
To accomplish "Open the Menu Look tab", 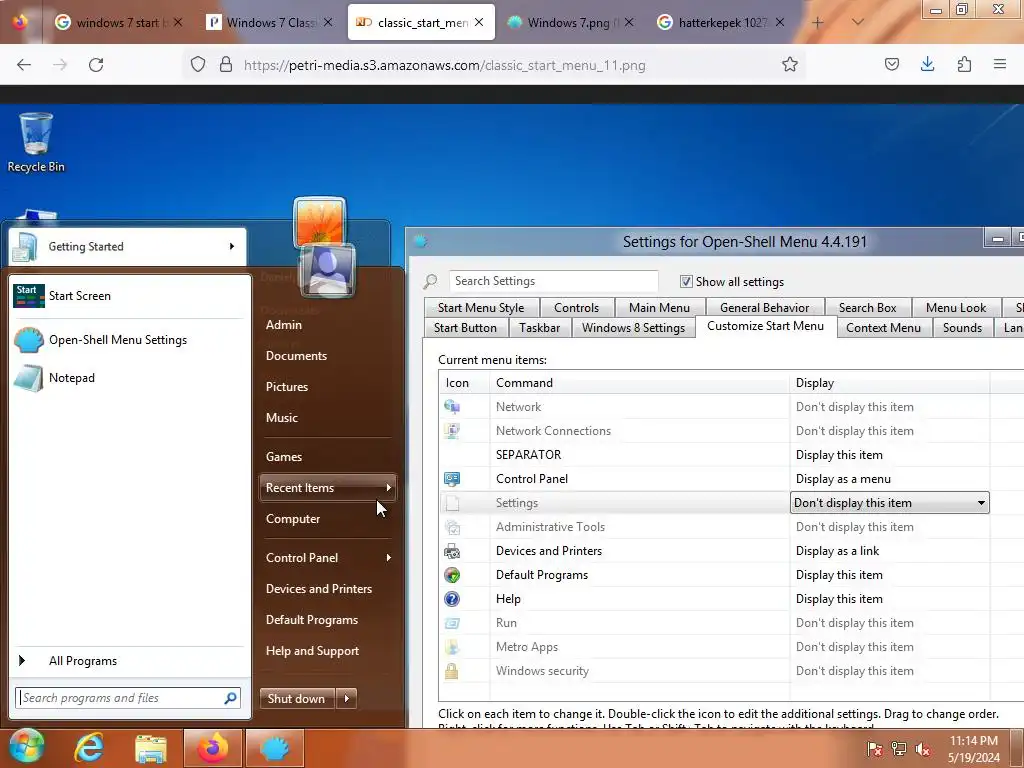I will [955, 308].
